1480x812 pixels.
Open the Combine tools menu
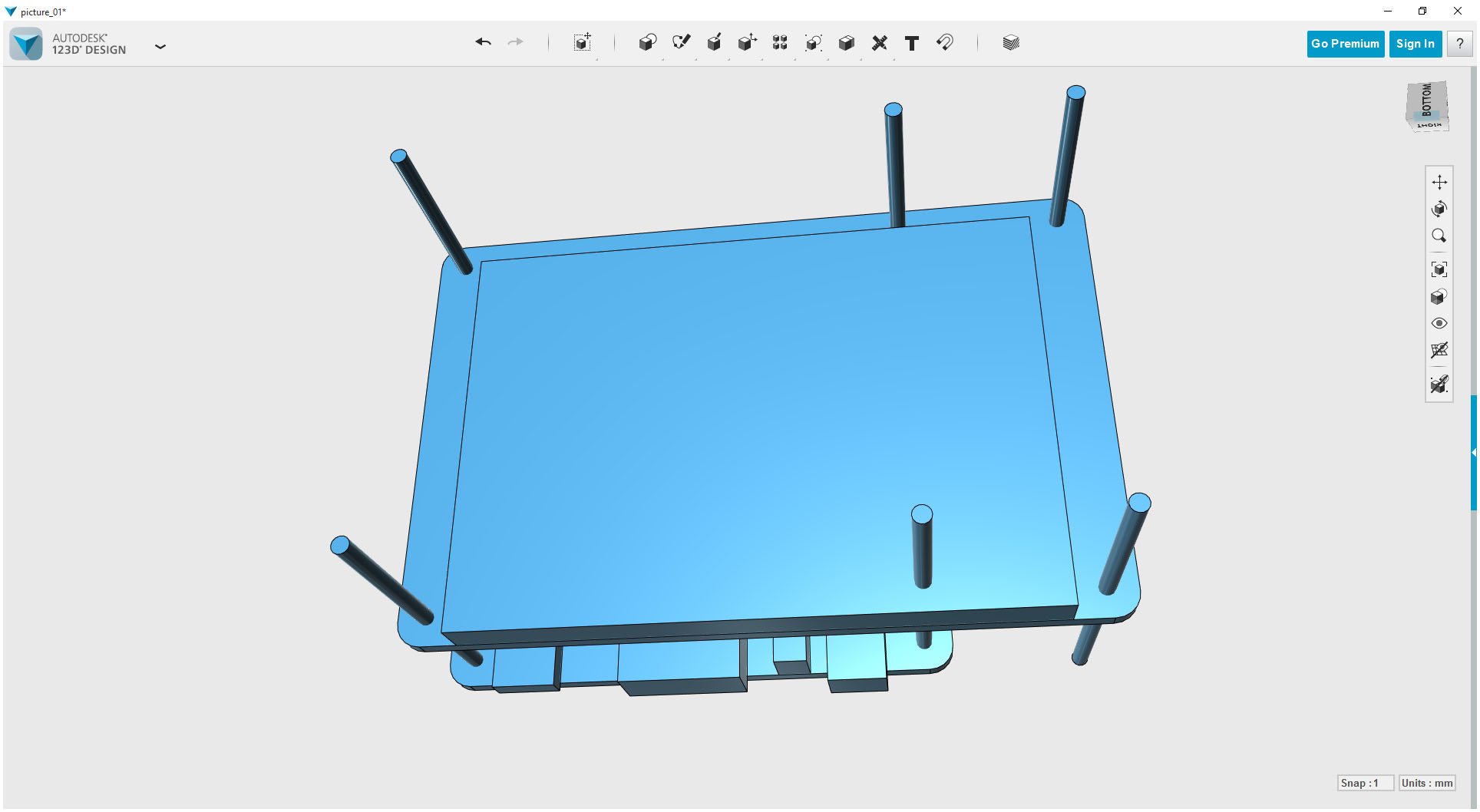coord(847,43)
